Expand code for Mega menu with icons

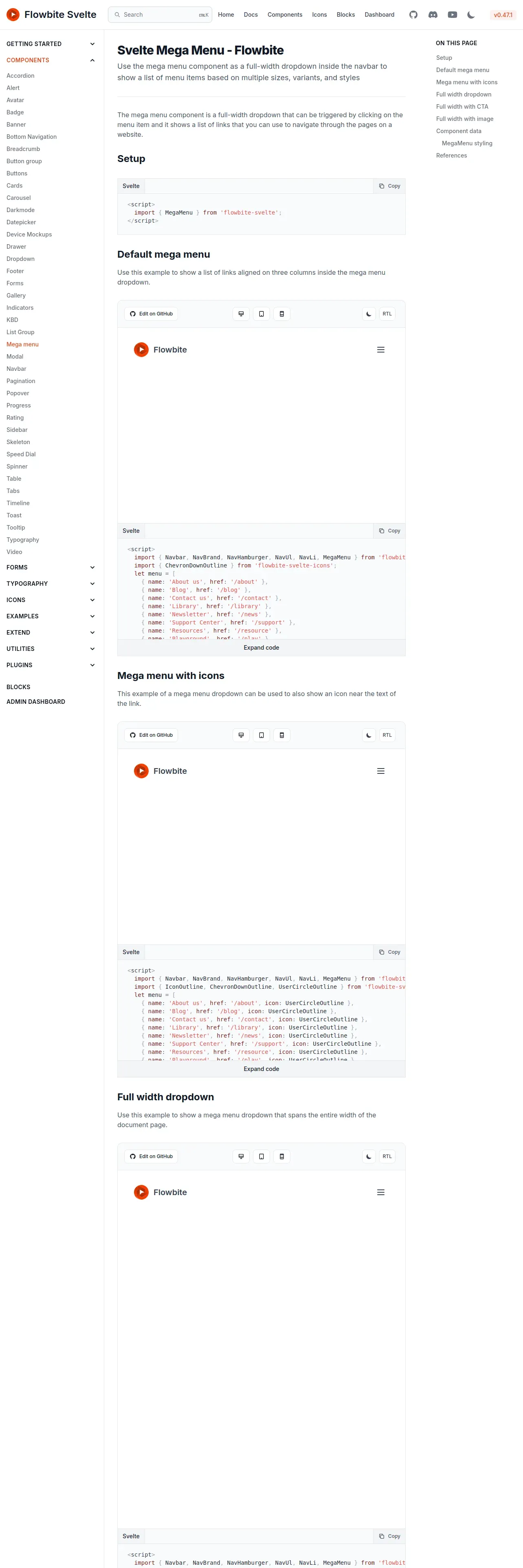tap(261, 1069)
